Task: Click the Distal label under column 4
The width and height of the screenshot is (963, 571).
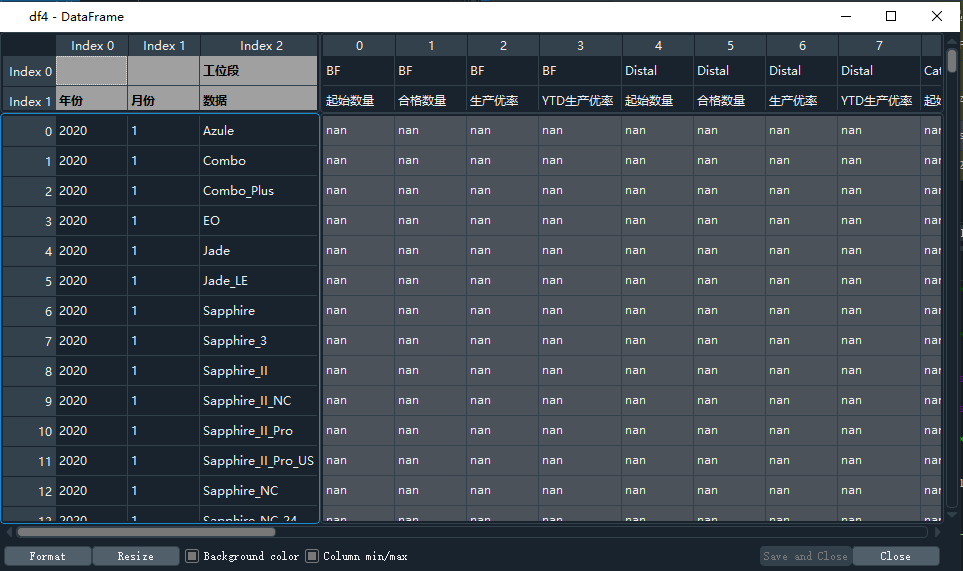Action: pos(658,71)
